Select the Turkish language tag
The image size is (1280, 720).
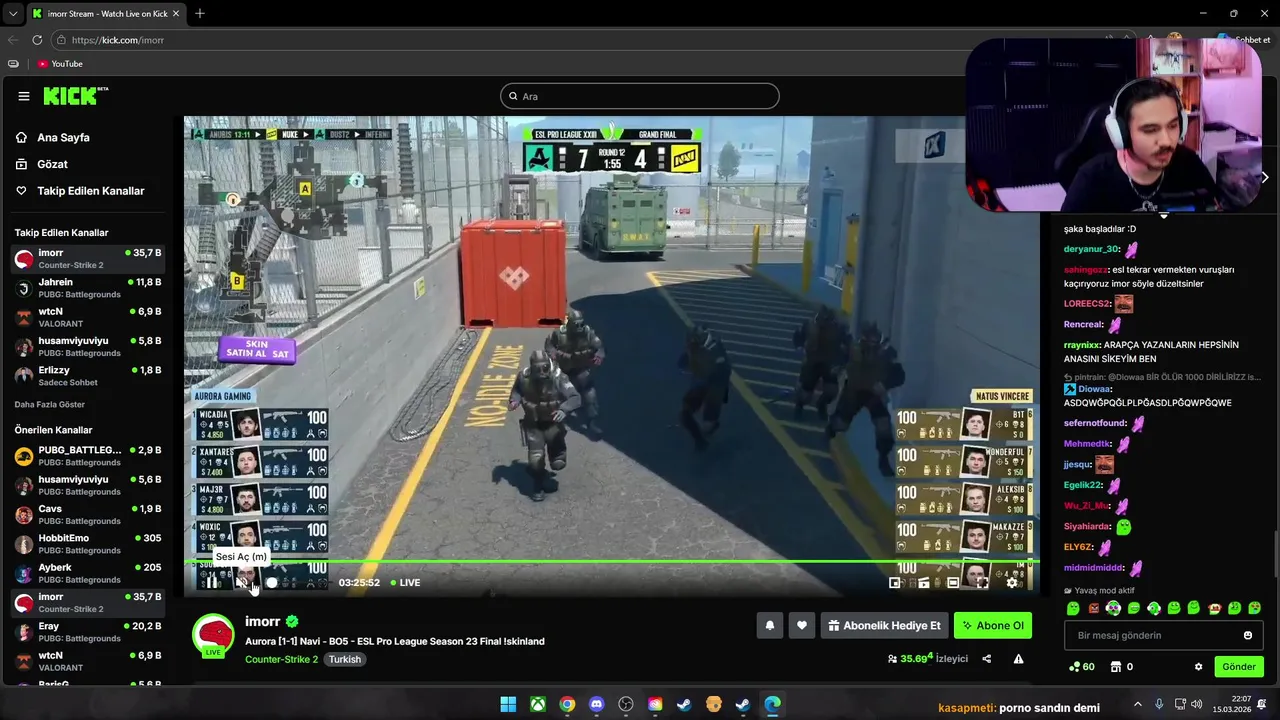point(345,659)
